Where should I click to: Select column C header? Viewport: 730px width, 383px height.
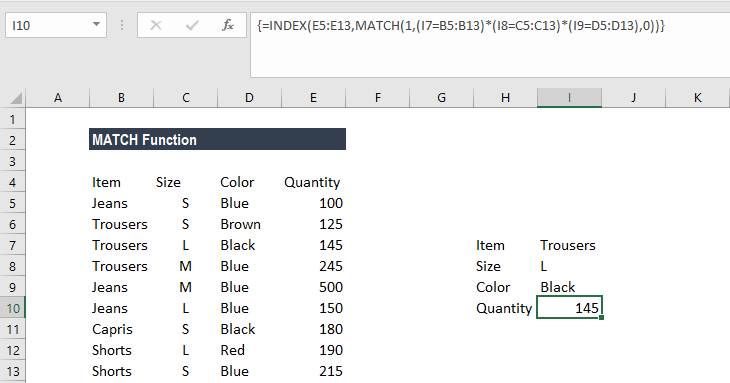186,98
